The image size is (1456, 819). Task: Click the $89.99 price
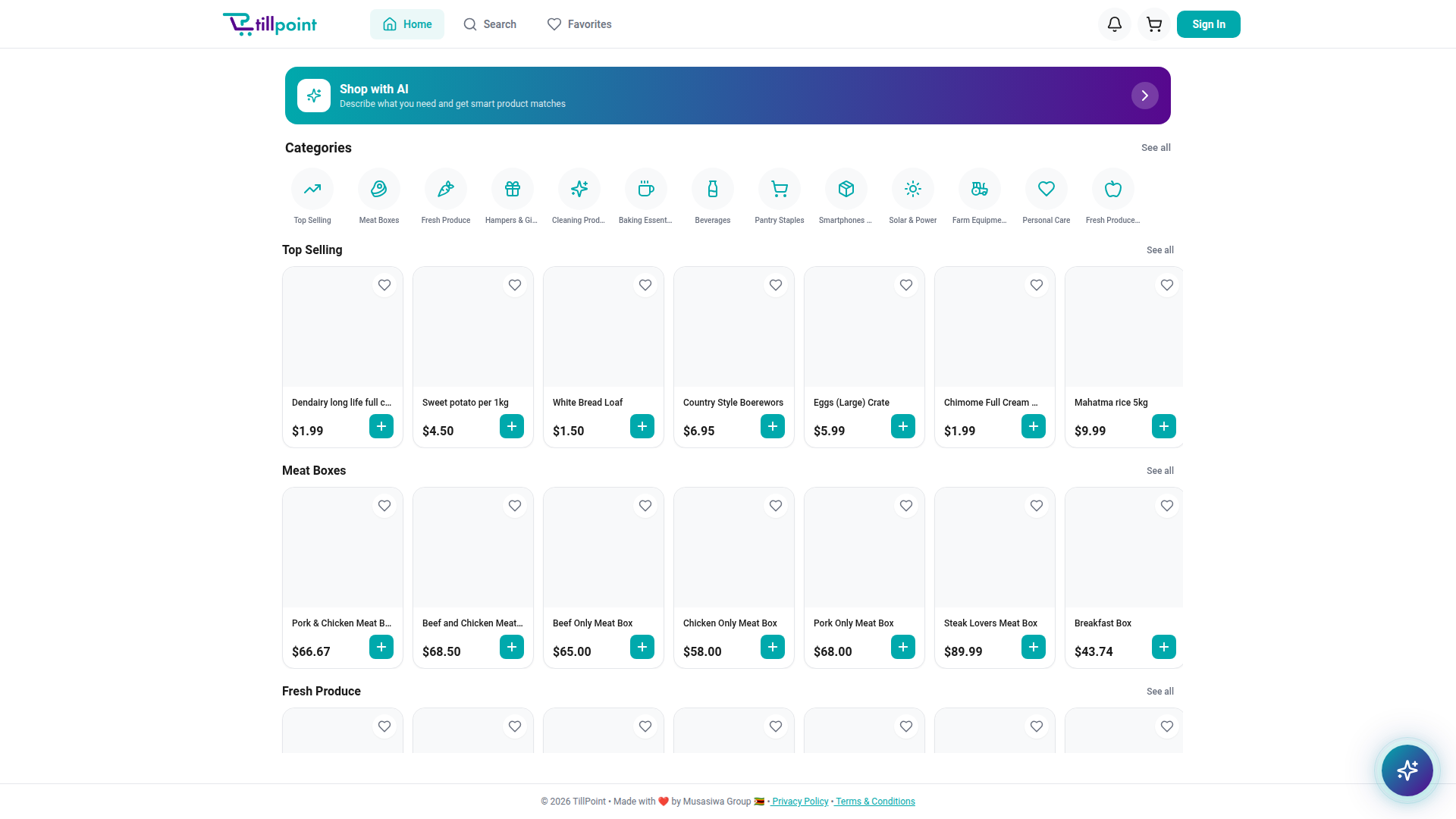[963, 651]
